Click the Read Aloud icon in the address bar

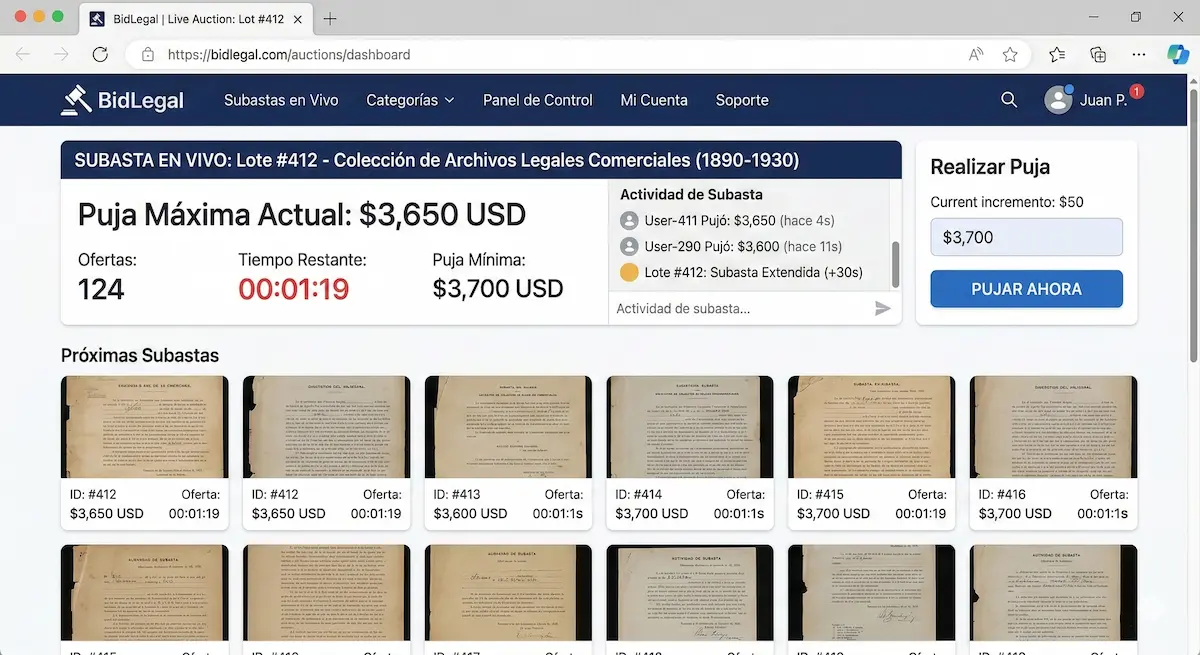(977, 55)
